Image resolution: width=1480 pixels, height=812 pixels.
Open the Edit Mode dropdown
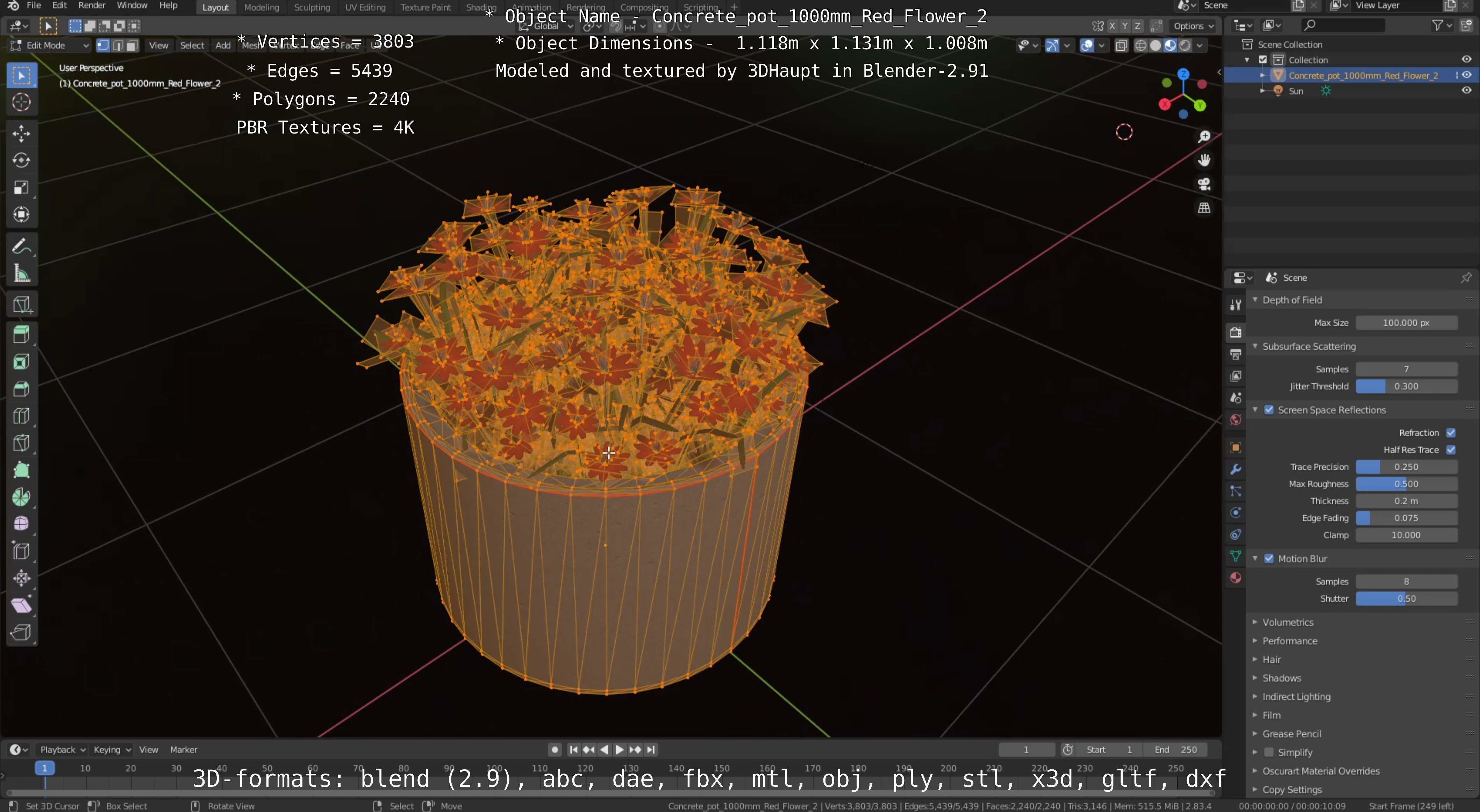(50, 45)
